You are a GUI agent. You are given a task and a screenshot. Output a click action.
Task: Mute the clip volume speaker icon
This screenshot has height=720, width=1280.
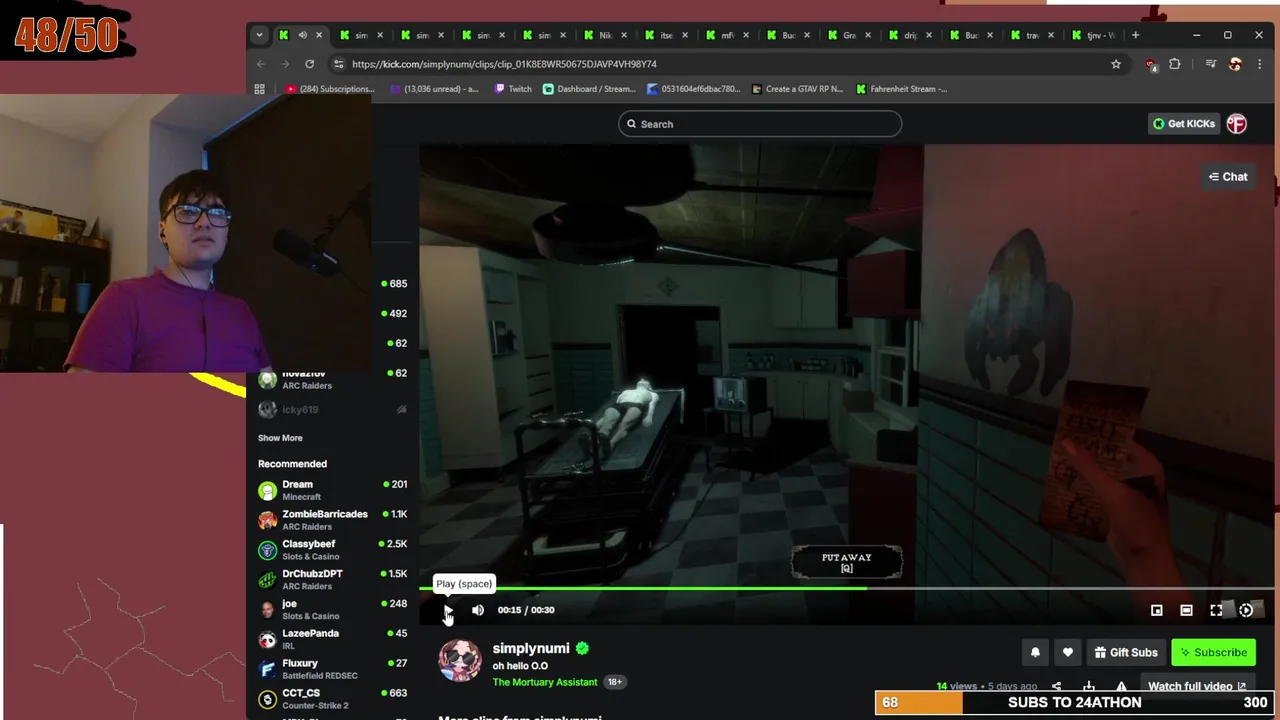coord(478,610)
